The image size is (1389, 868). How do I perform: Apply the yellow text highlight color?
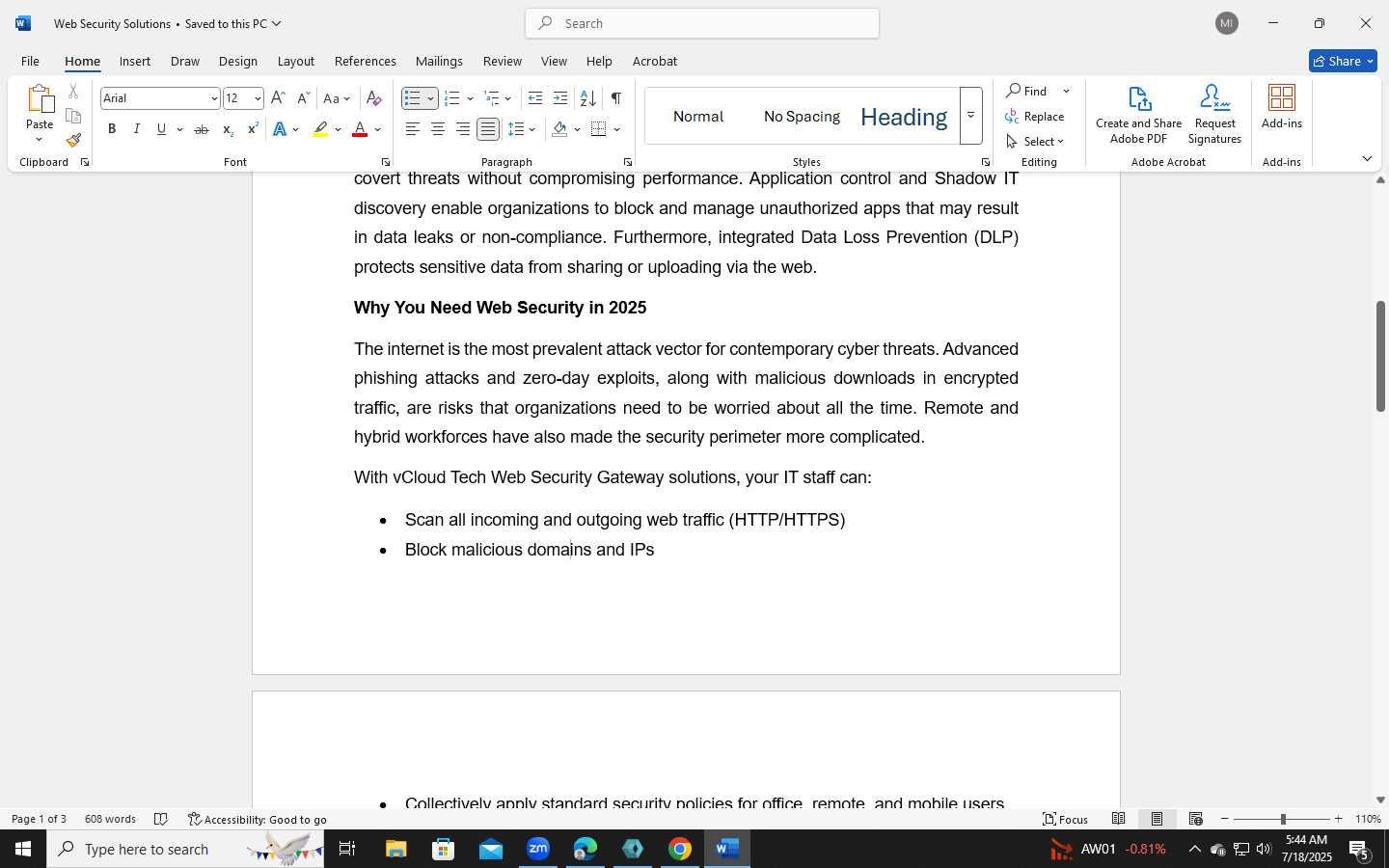[320, 129]
